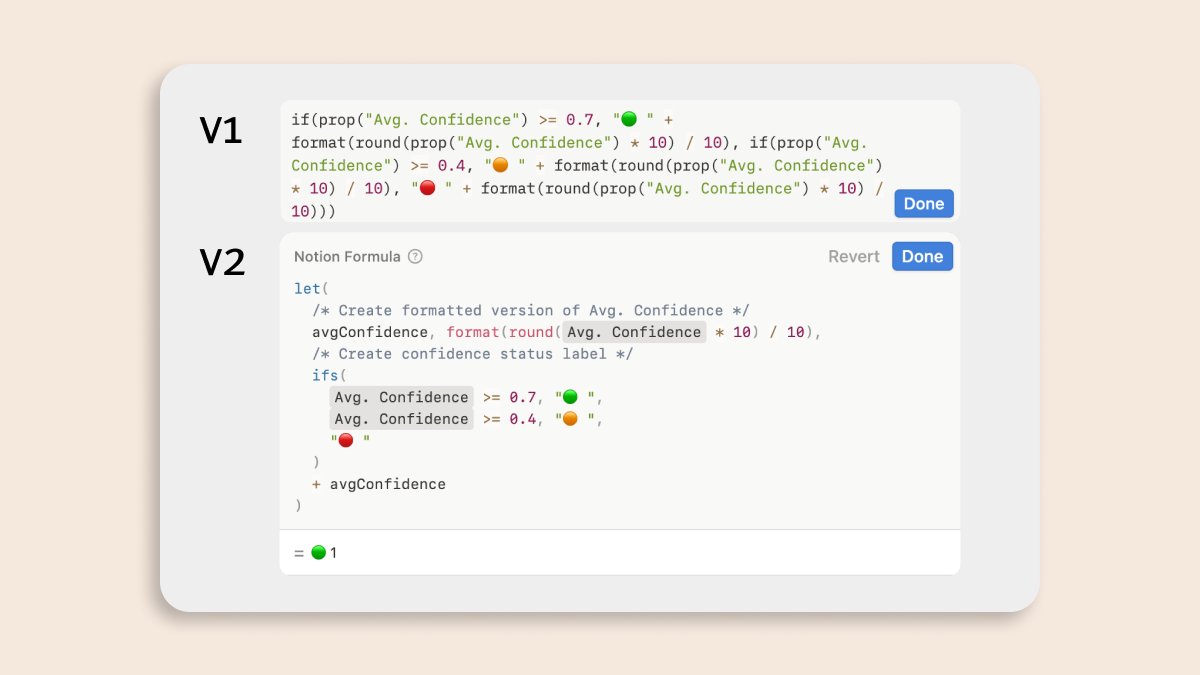
Task: Click the green circle emoji in V1 formula
Action: click(x=628, y=120)
